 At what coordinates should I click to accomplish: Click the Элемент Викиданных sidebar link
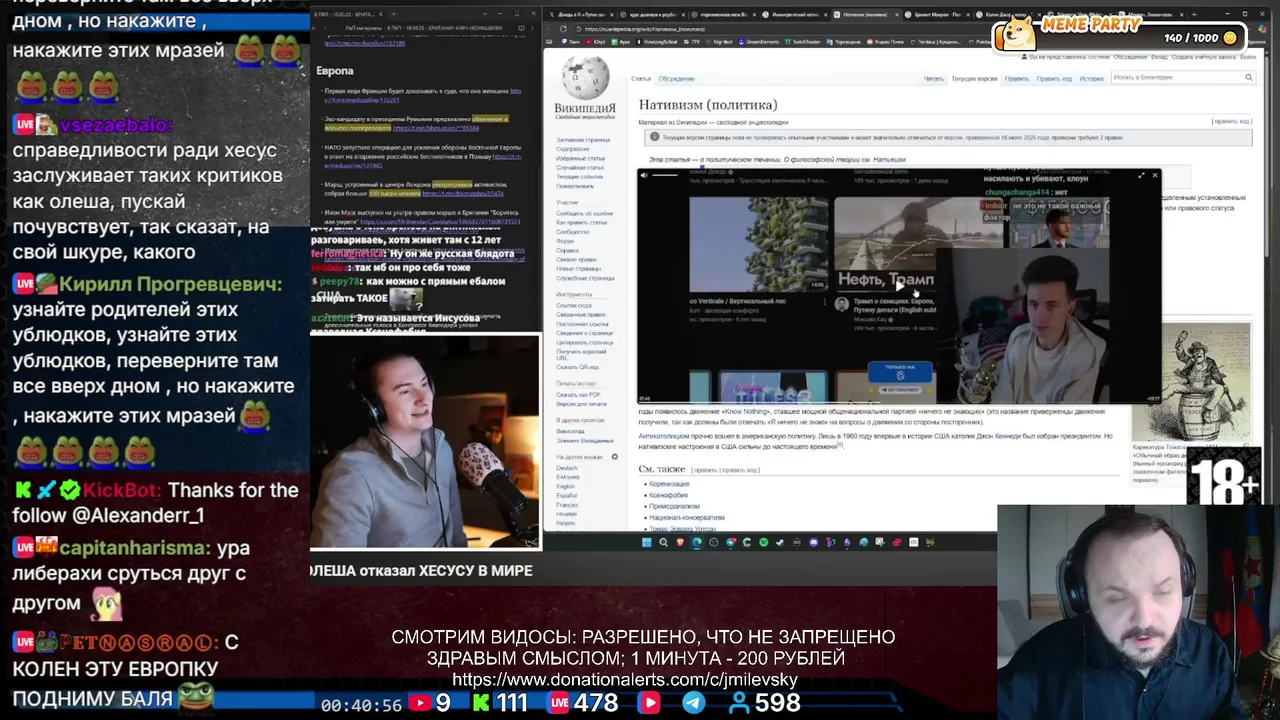(585, 441)
